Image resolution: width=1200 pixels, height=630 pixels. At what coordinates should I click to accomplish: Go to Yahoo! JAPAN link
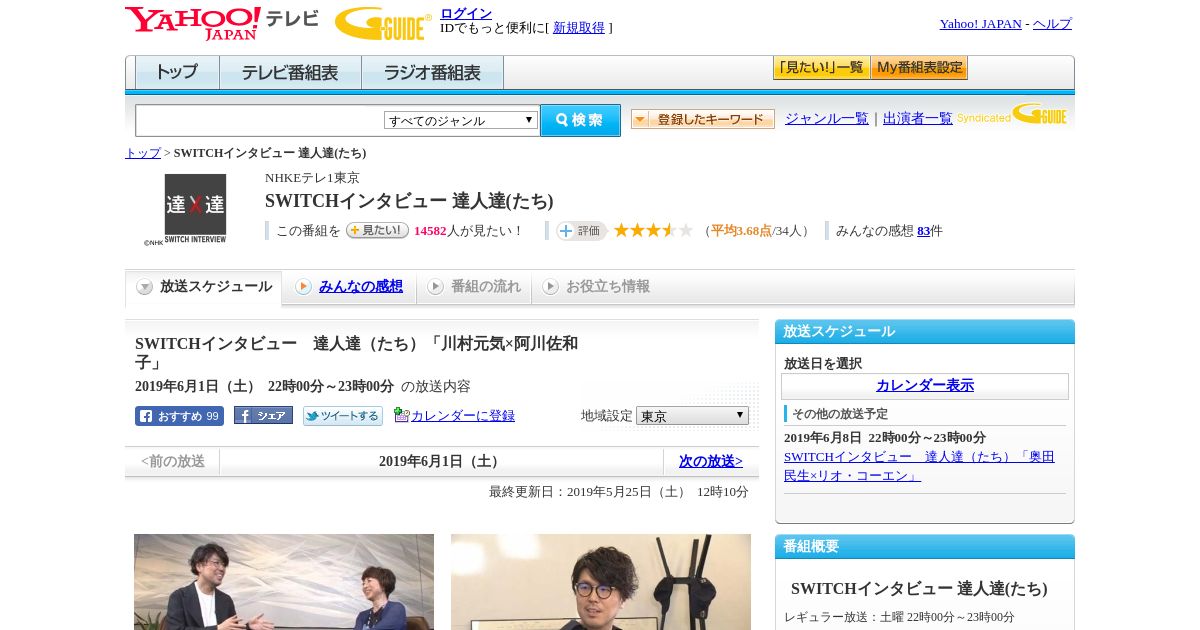tap(980, 24)
